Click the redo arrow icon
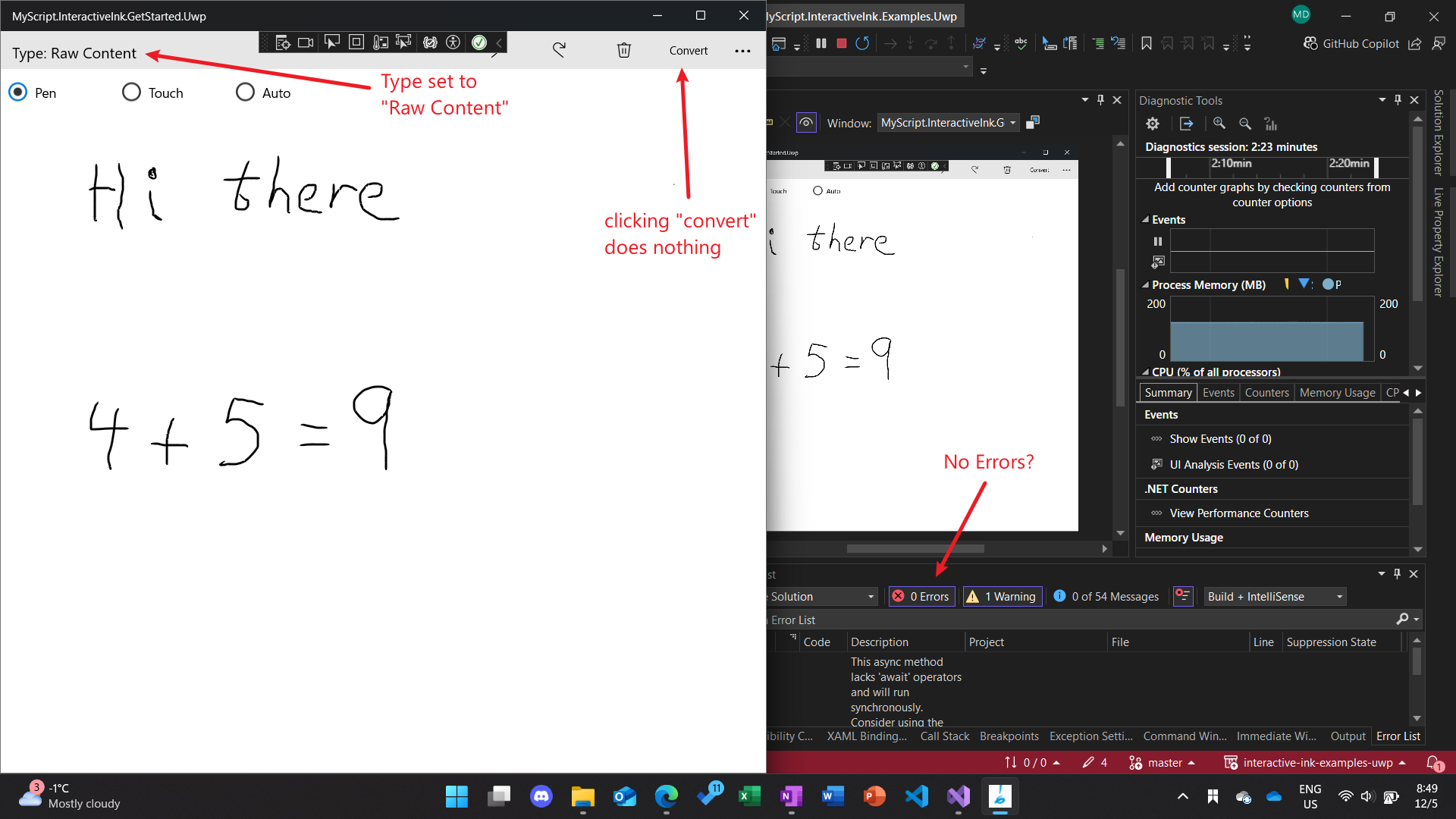This screenshot has width=1456, height=819. click(559, 50)
